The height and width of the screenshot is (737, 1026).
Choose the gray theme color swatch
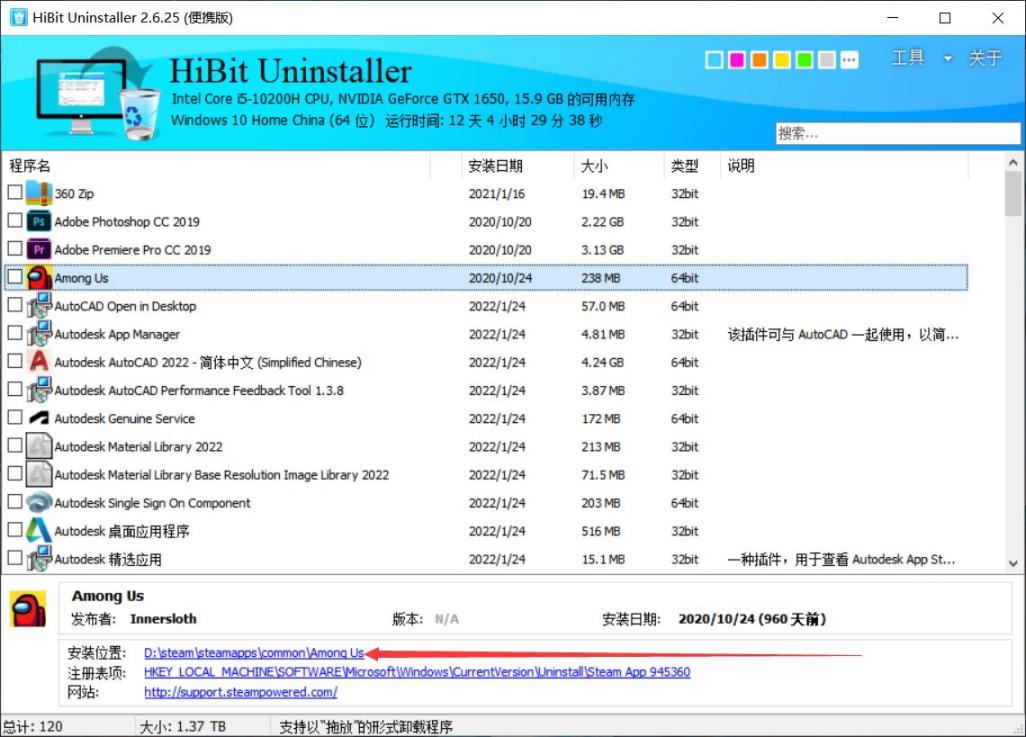pyautogui.click(x=827, y=60)
